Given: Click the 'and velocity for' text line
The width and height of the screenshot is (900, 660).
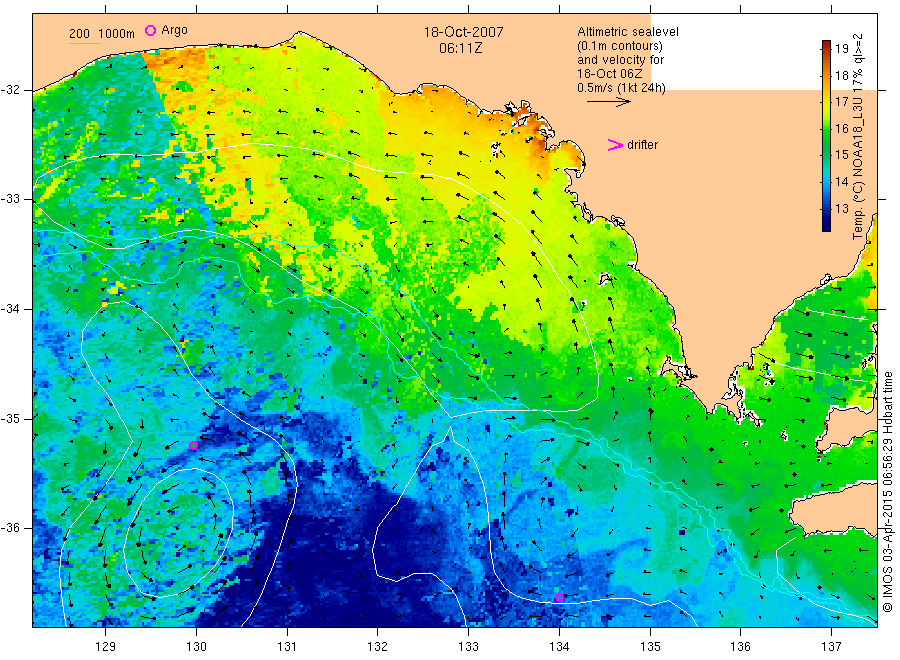Looking at the screenshot, I should pyautogui.click(x=620, y=60).
